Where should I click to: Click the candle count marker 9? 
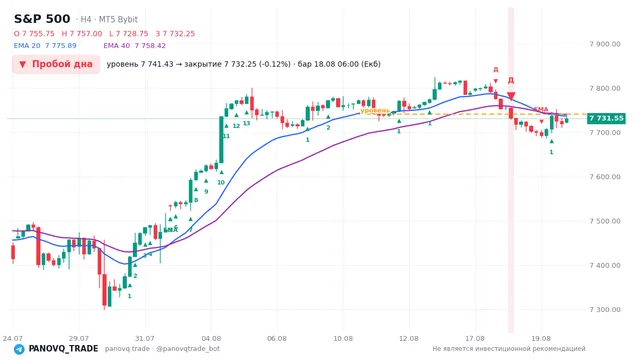(206, 191)
